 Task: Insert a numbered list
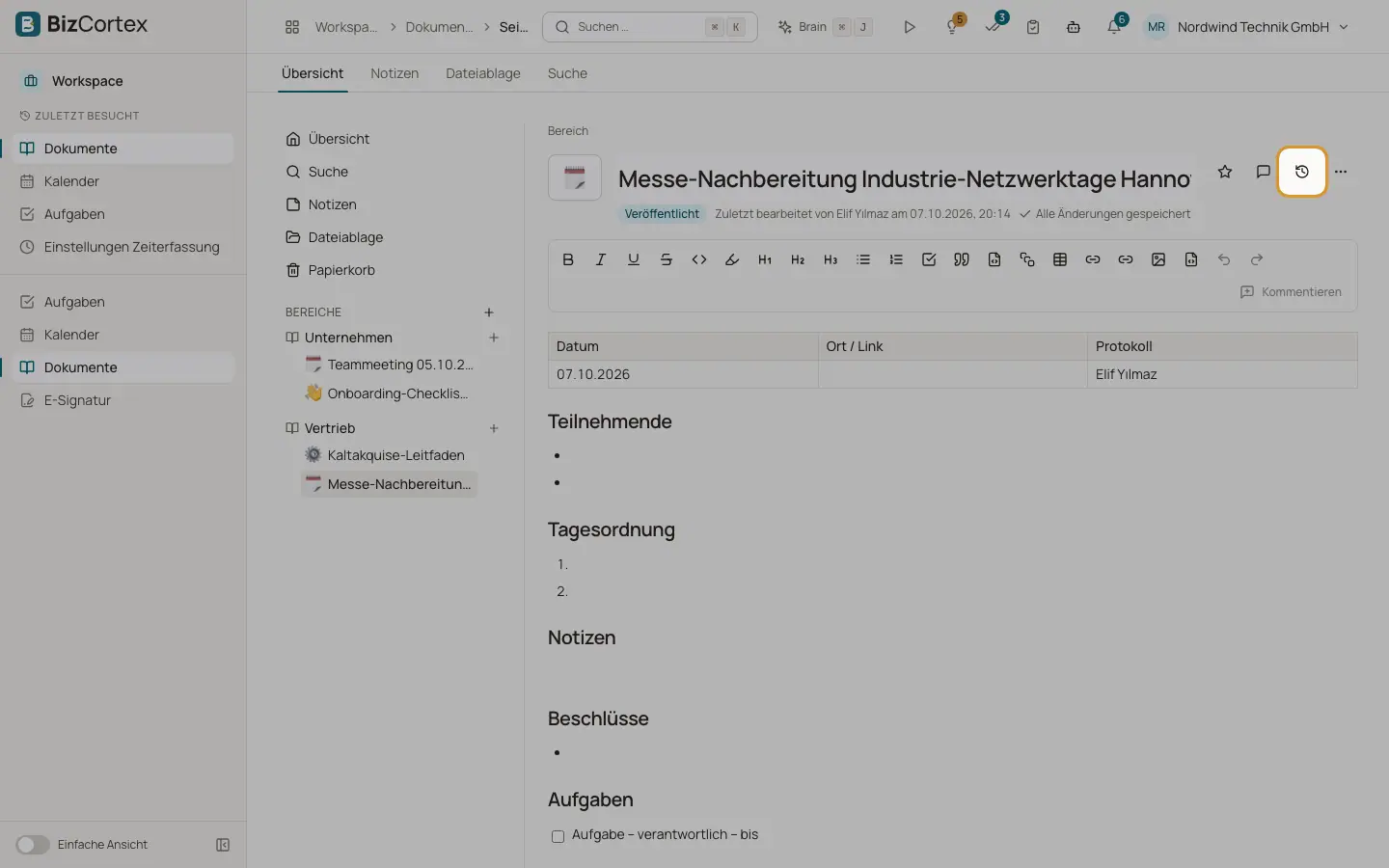[x=896, y=259]
